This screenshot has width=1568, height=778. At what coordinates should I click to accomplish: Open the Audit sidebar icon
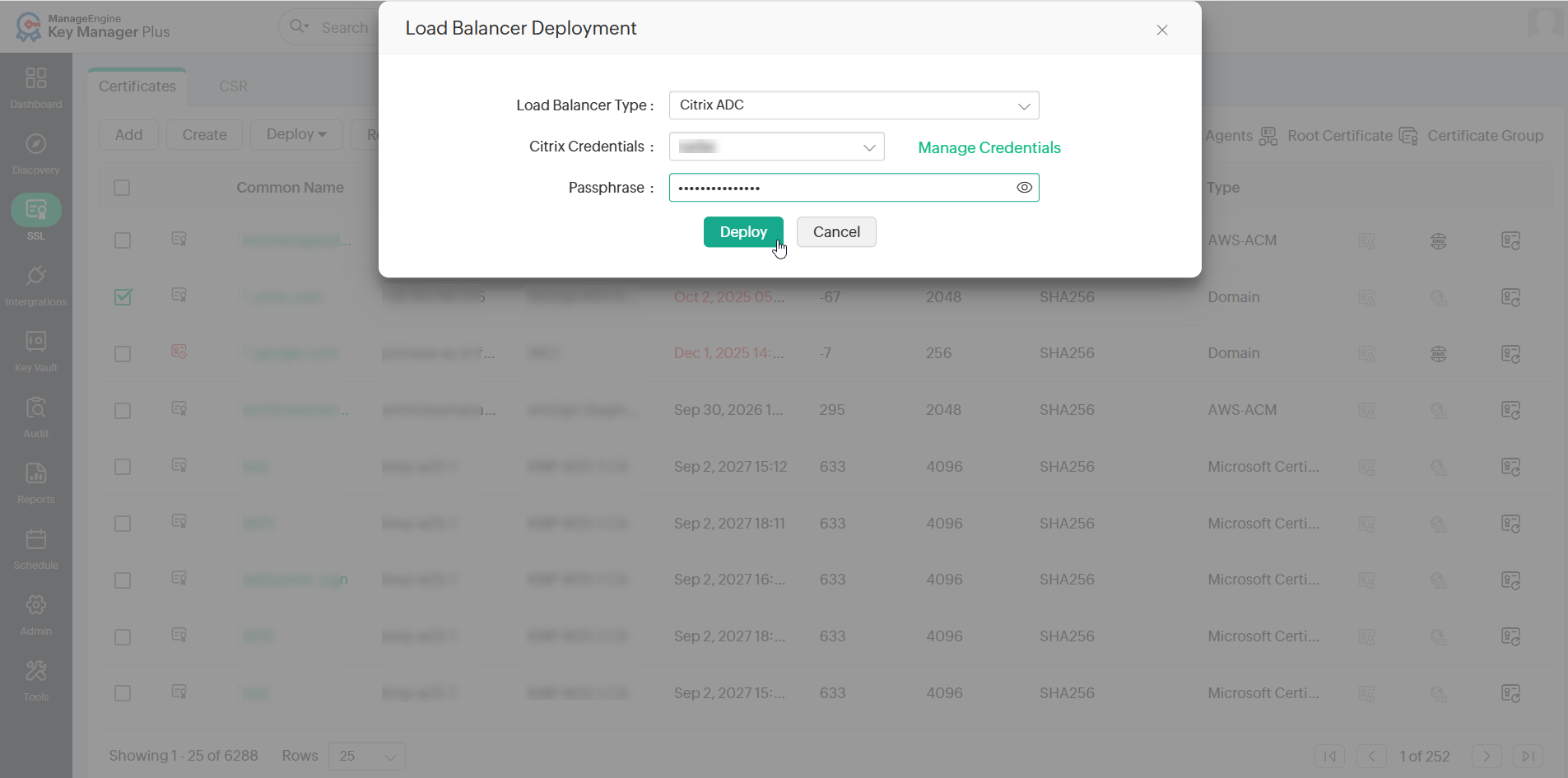pyautogui.click(x=36, y=408)
